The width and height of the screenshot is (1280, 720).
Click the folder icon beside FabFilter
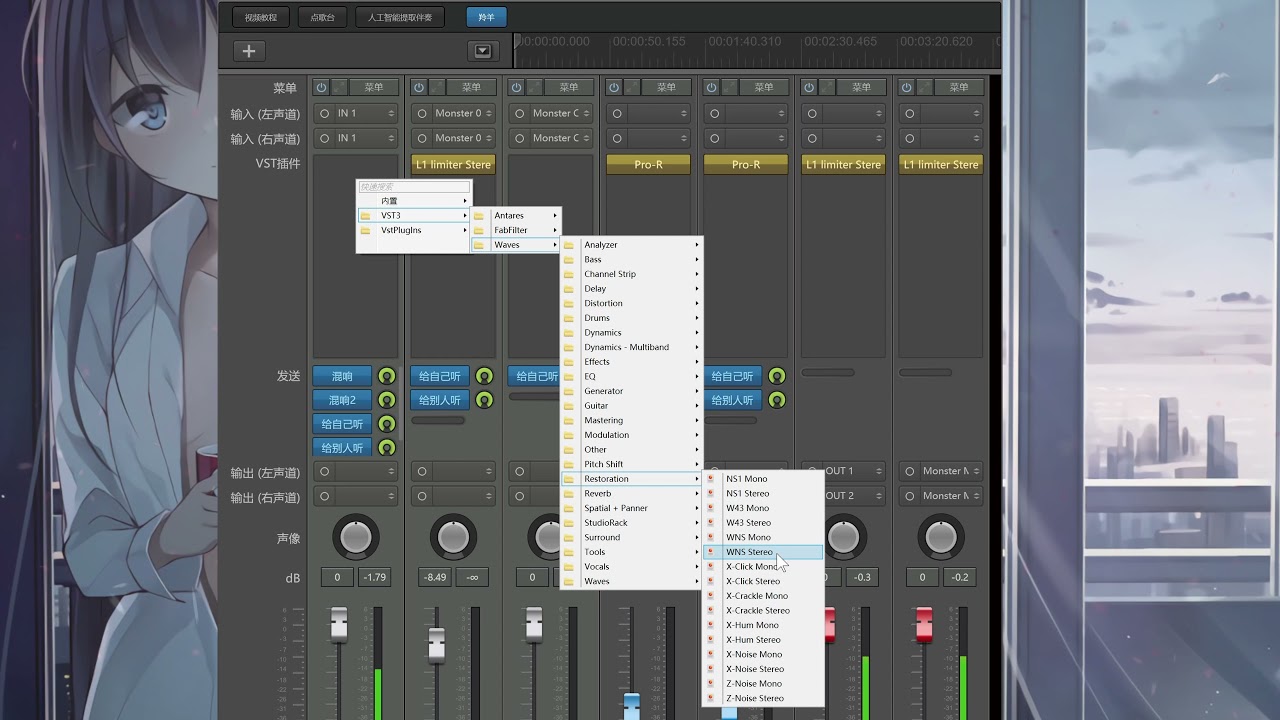[x=478, y=230]
